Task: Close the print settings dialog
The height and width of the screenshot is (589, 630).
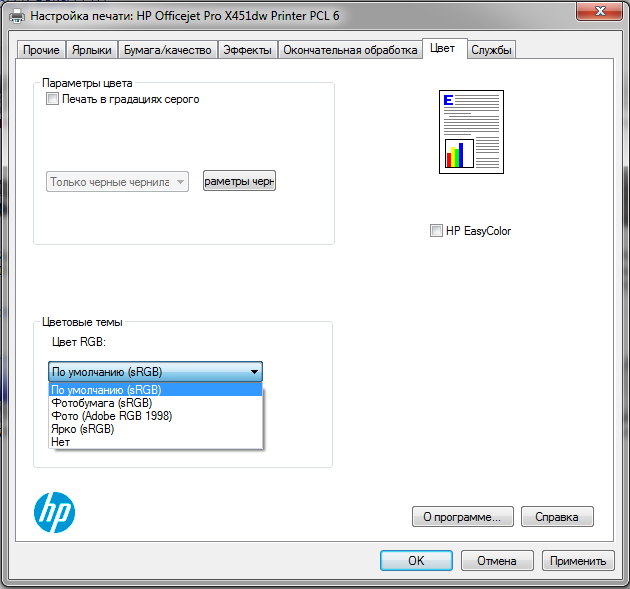Action: [599, 11]
